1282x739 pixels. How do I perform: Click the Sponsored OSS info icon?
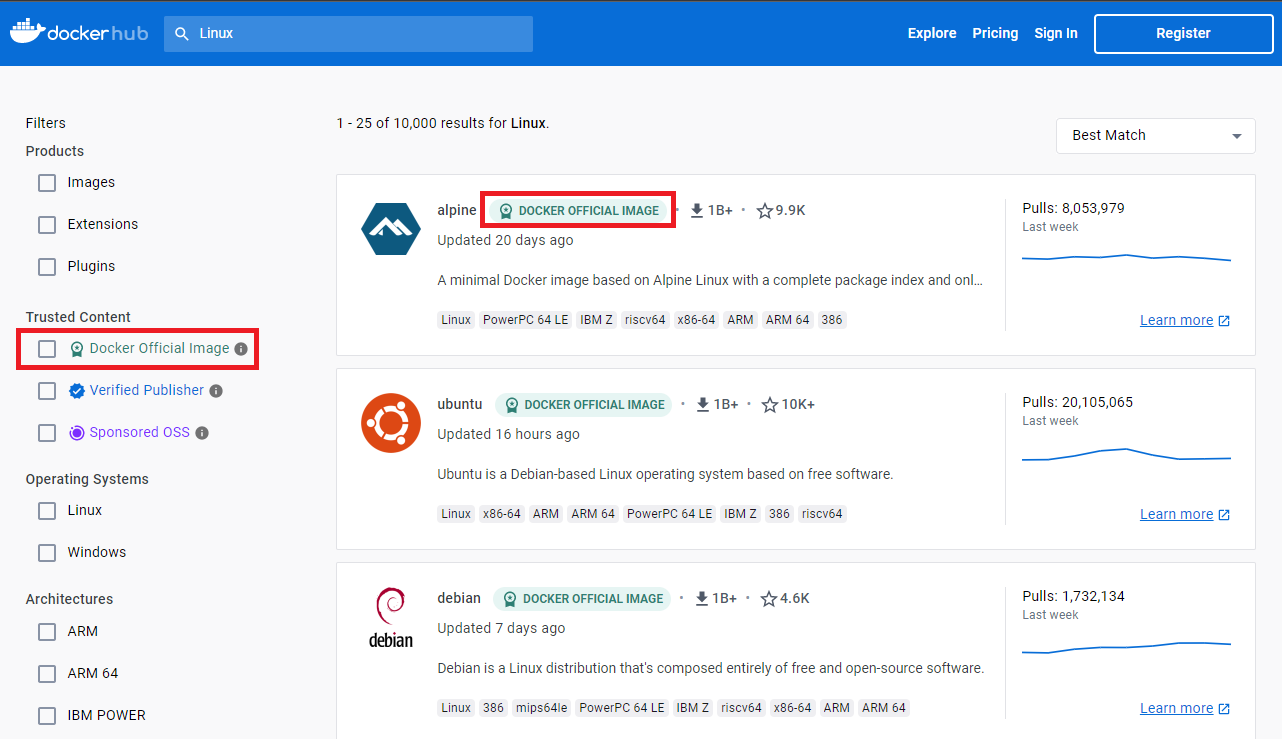[x=202, y=433]
